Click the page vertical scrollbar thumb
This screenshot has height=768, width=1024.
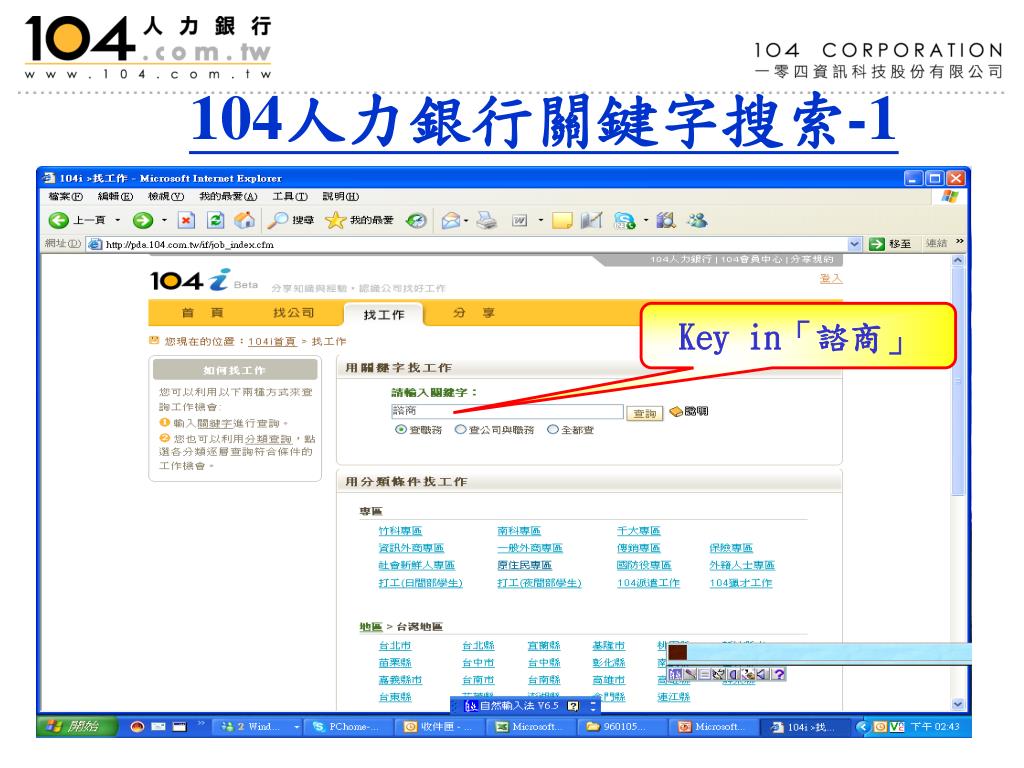click(958, 380)
